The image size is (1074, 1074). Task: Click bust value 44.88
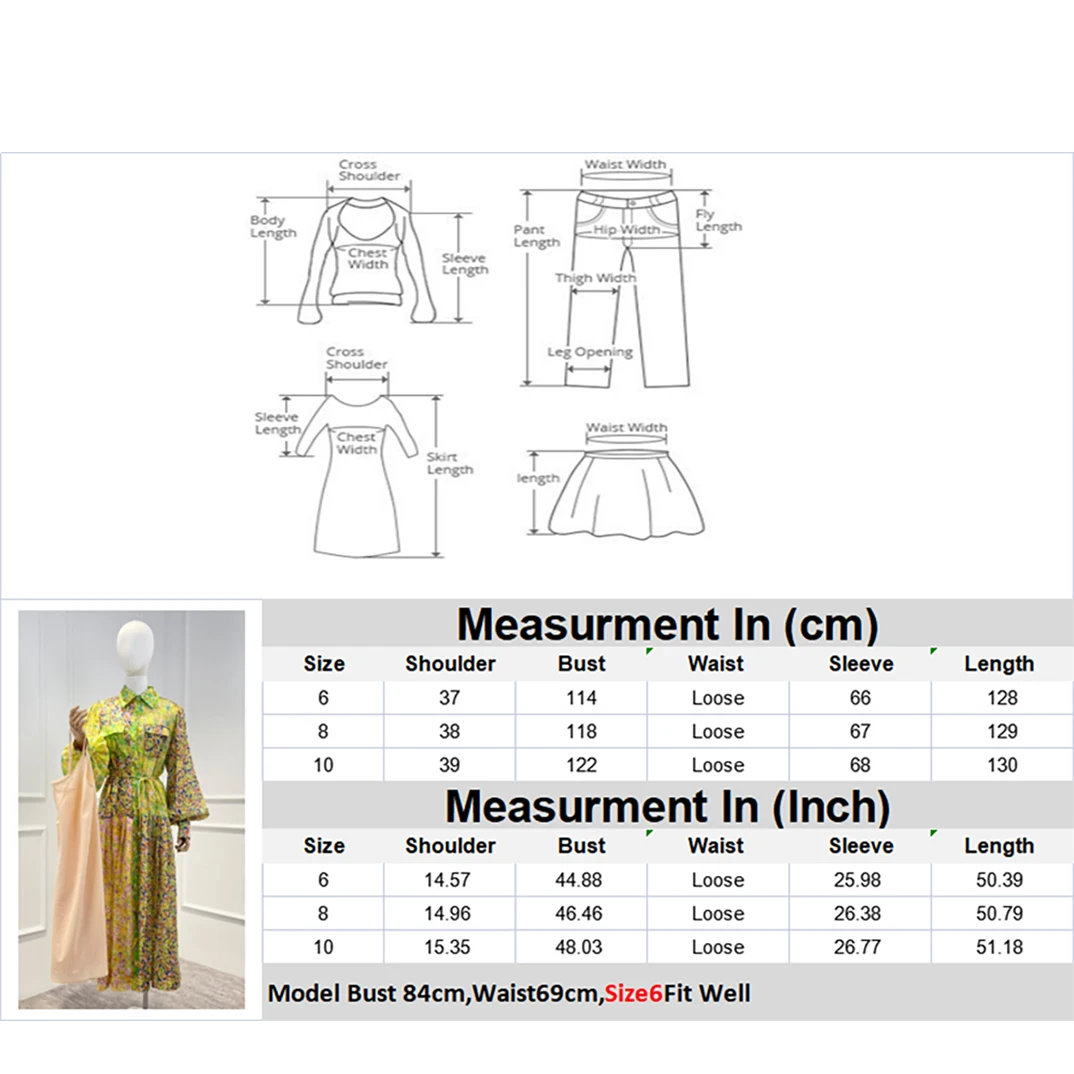[579, 880]
